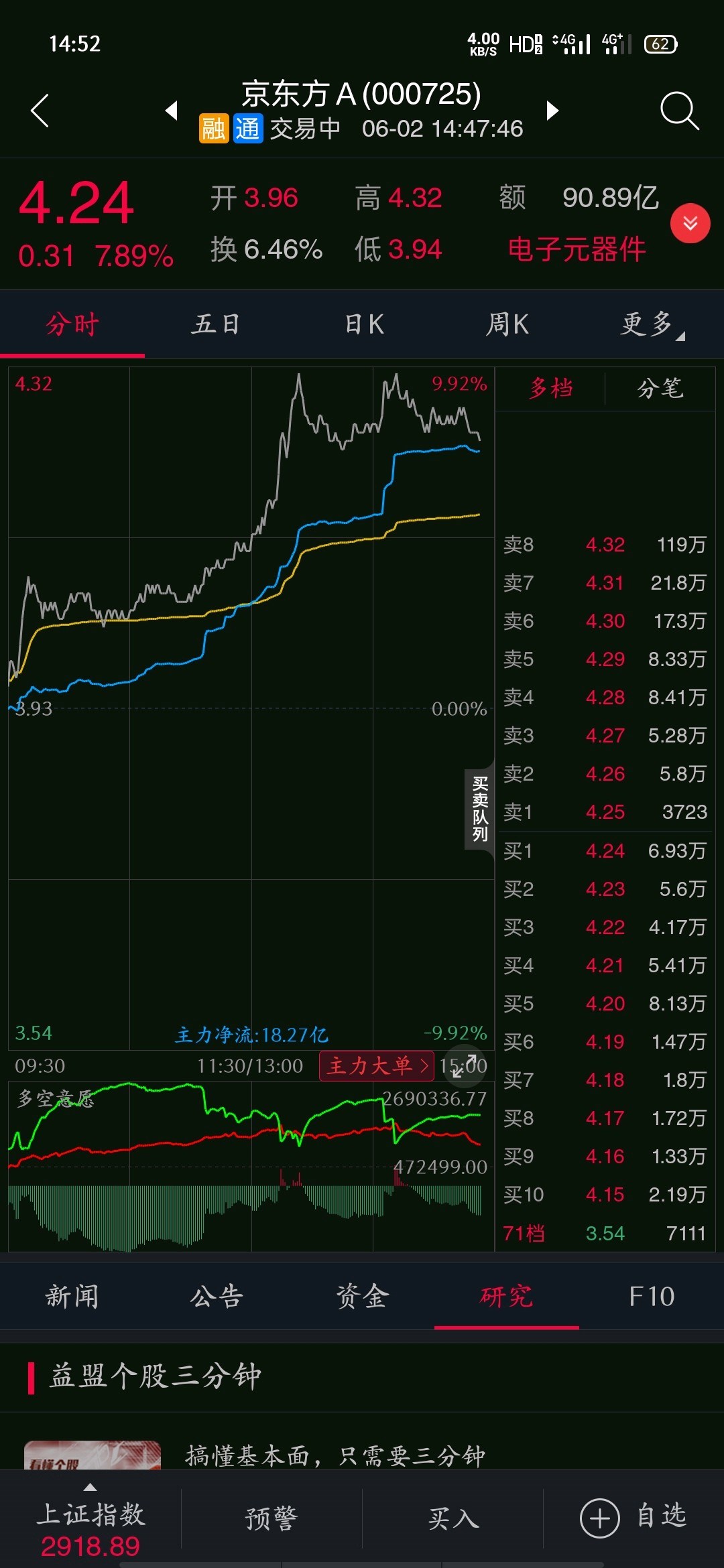724x1568 pixels.
Task: Tap the 预警 alert button
Action: (271, 1519)
